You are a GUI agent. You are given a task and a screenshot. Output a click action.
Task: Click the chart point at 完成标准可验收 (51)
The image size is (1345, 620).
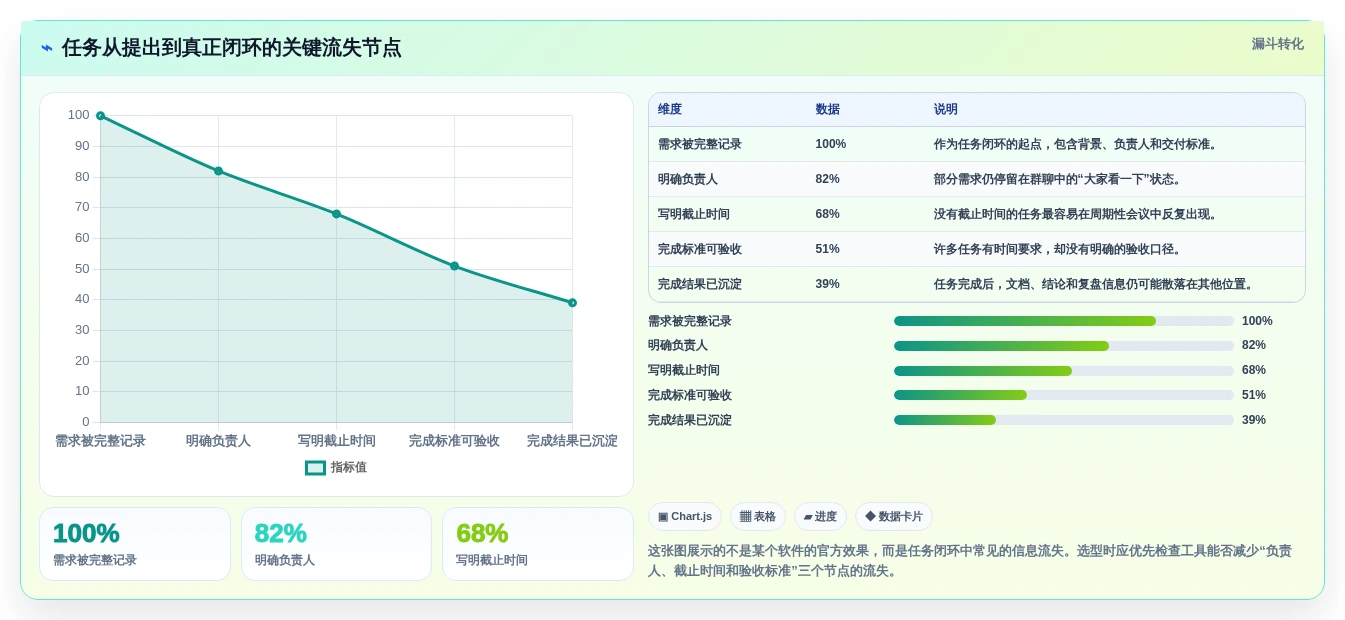point(454,266)
